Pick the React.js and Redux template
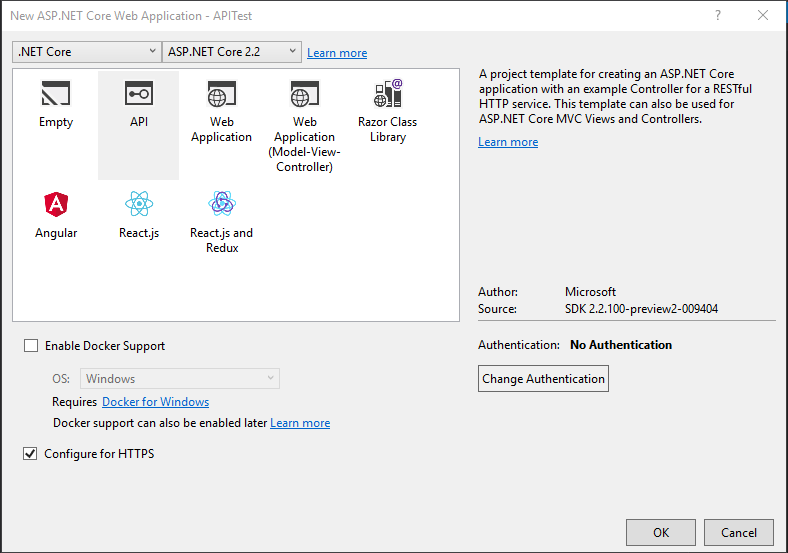 [x=221, y=205]
